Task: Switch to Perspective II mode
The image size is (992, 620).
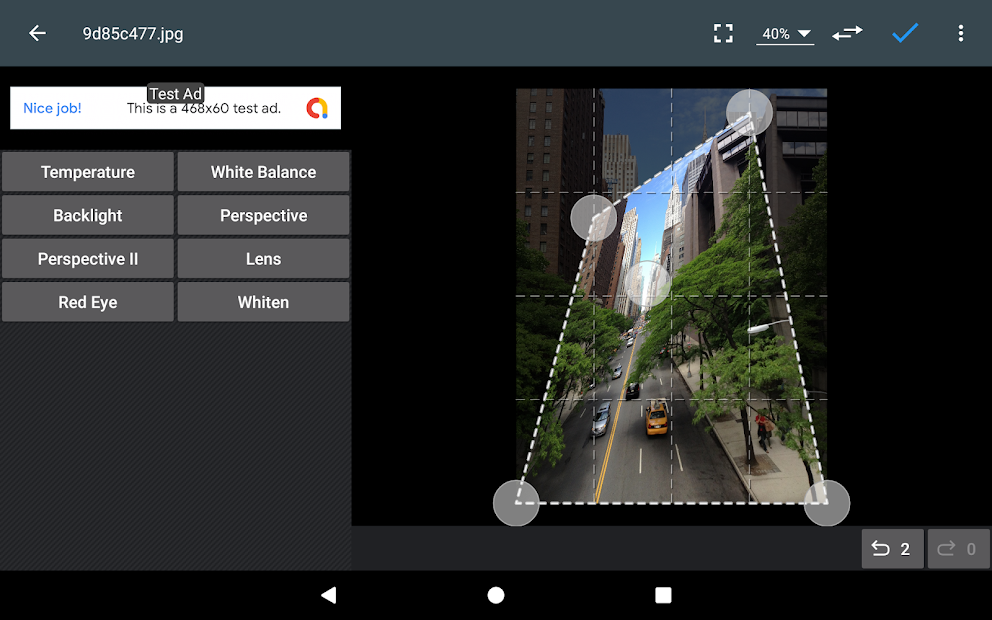Action: coord(87,258)
